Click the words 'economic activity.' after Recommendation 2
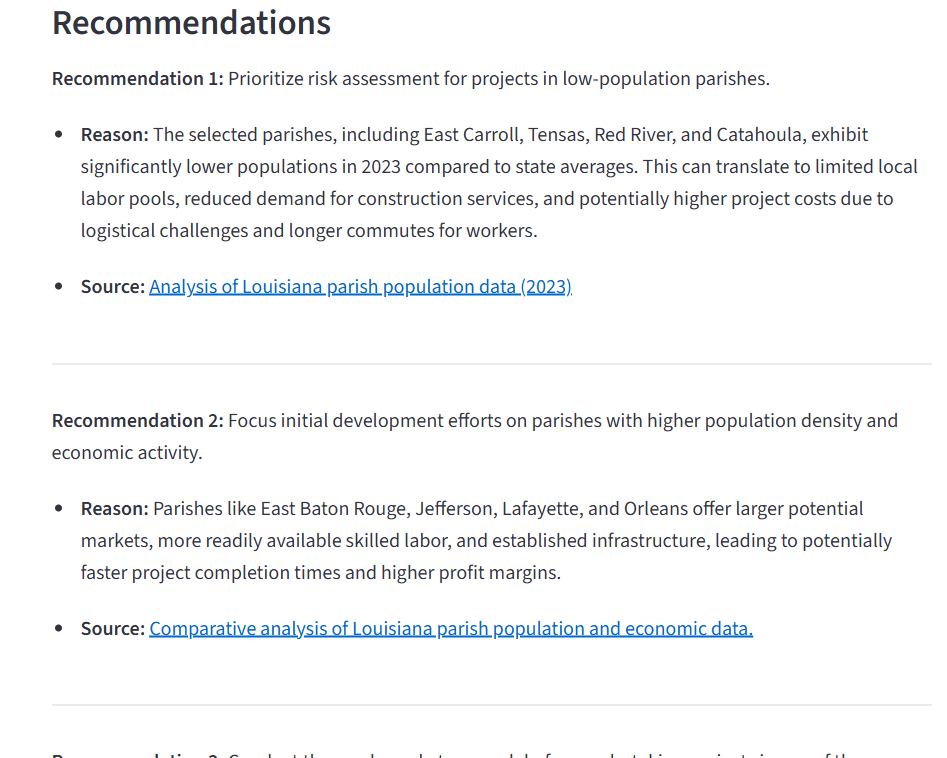This screenshot has width=947, height=758. [x=127, y=452]
